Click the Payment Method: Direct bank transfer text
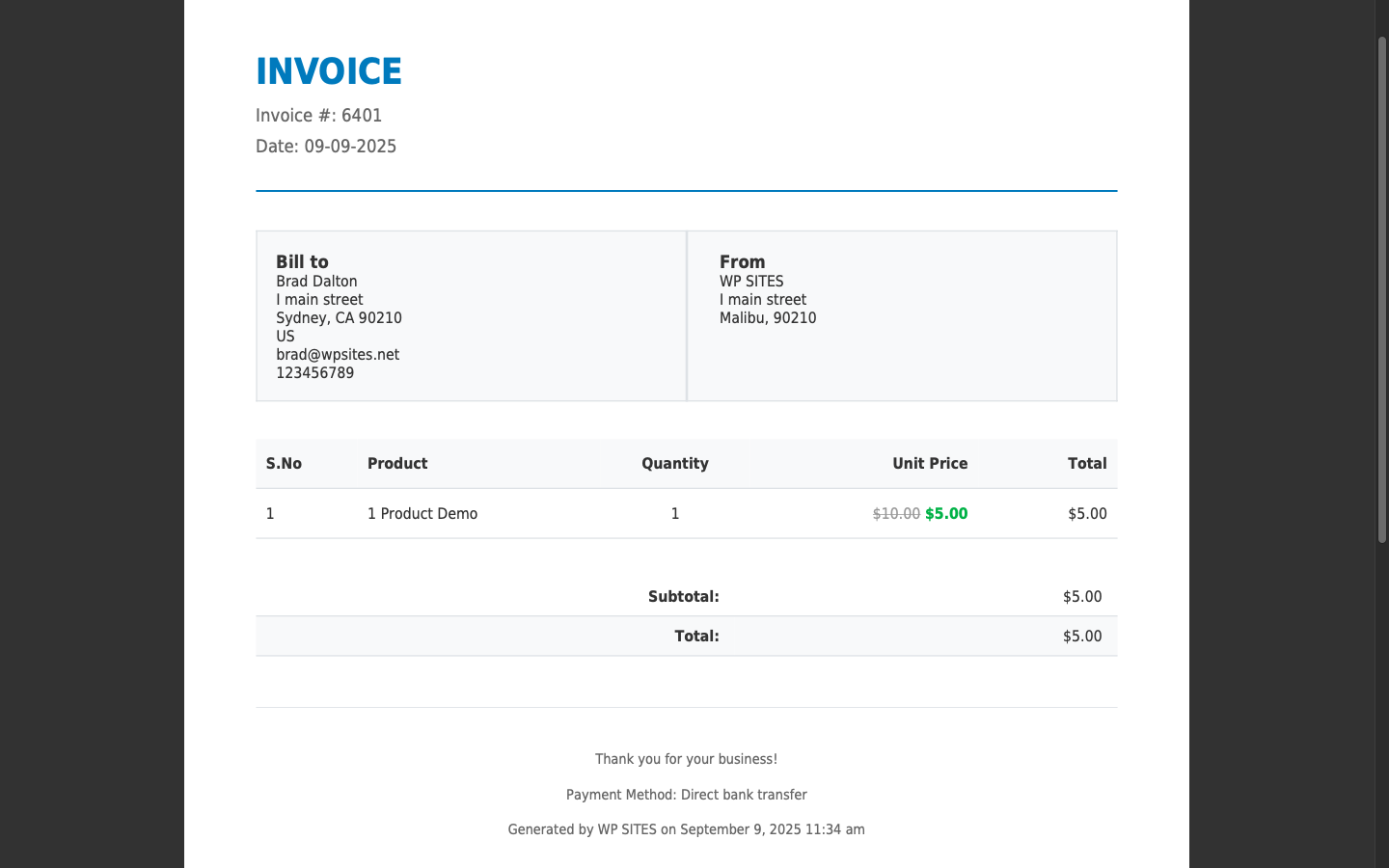Viewport: 1389px width, 868px height. tap(687, 795)
